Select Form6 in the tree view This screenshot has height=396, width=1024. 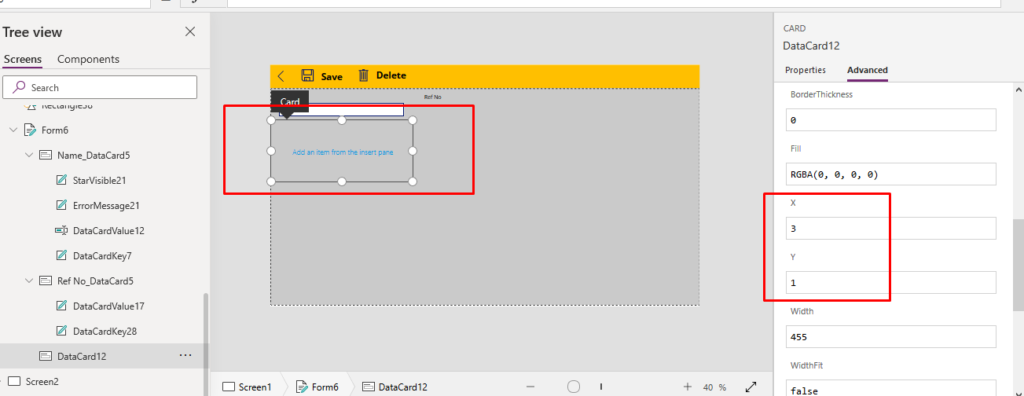(x=55, y=130)
